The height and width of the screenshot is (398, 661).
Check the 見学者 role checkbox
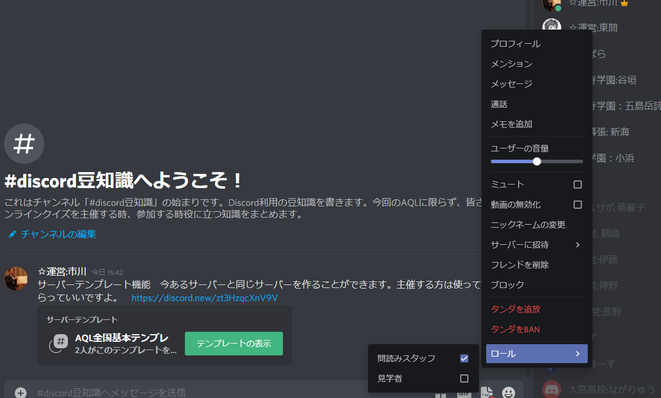[464, 379]
